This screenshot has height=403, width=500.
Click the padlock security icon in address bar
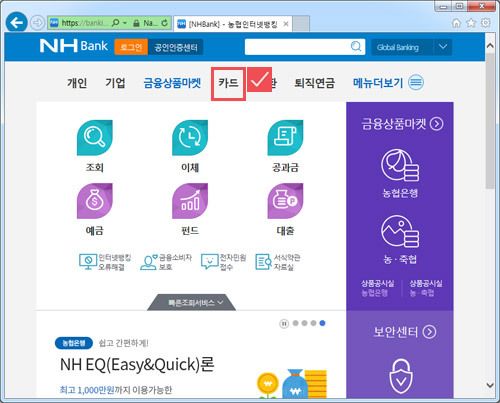[136, 23]
